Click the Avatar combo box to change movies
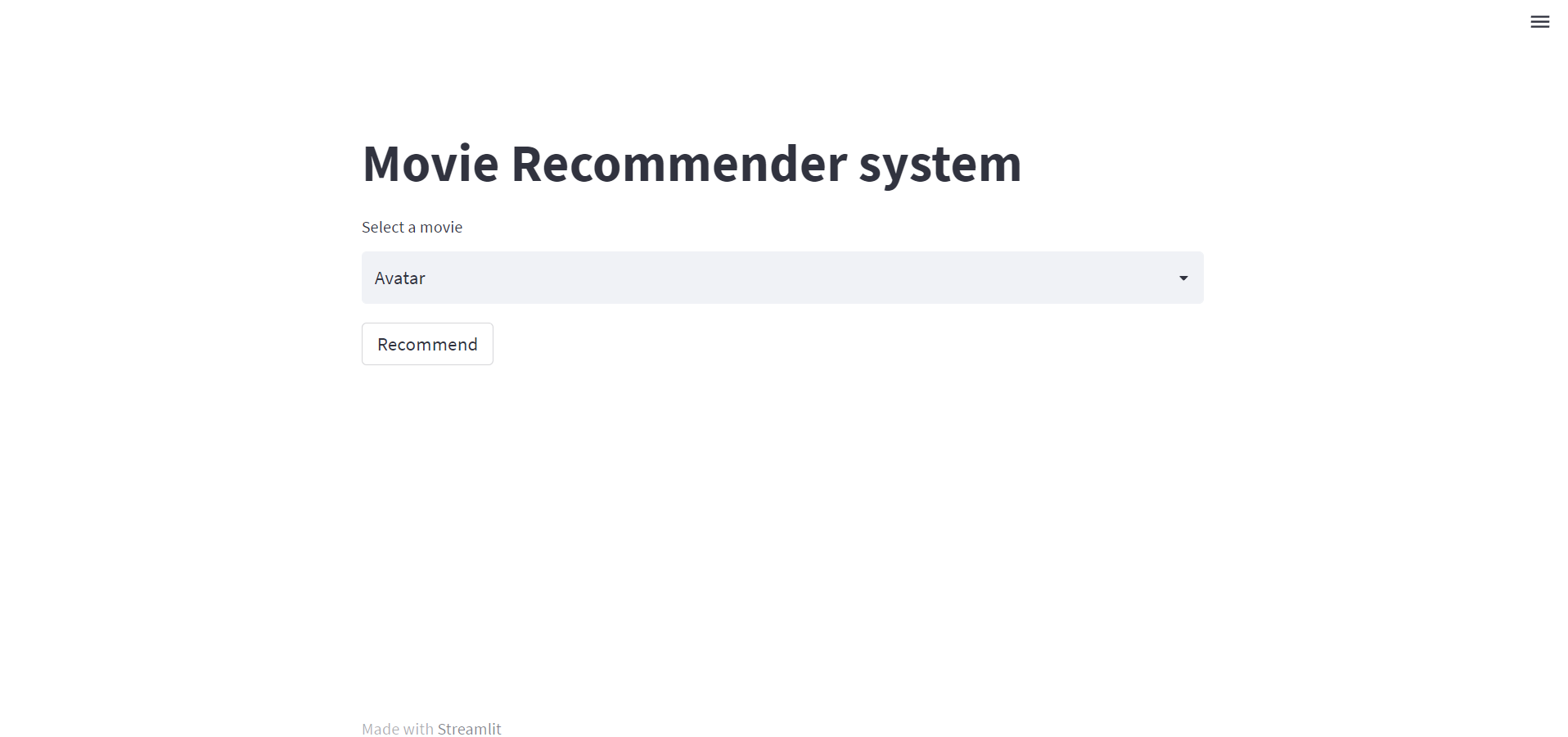1568x737 pixels. tap(782, 278)
